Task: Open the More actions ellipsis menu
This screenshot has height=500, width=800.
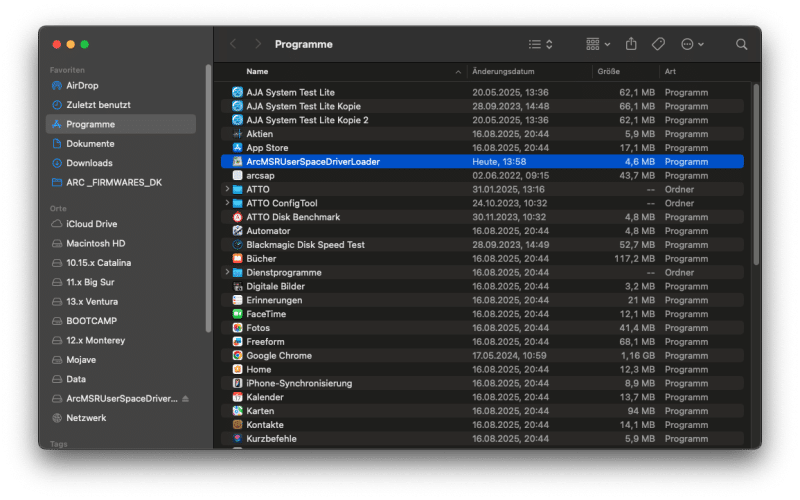Action: pos(692,44)
